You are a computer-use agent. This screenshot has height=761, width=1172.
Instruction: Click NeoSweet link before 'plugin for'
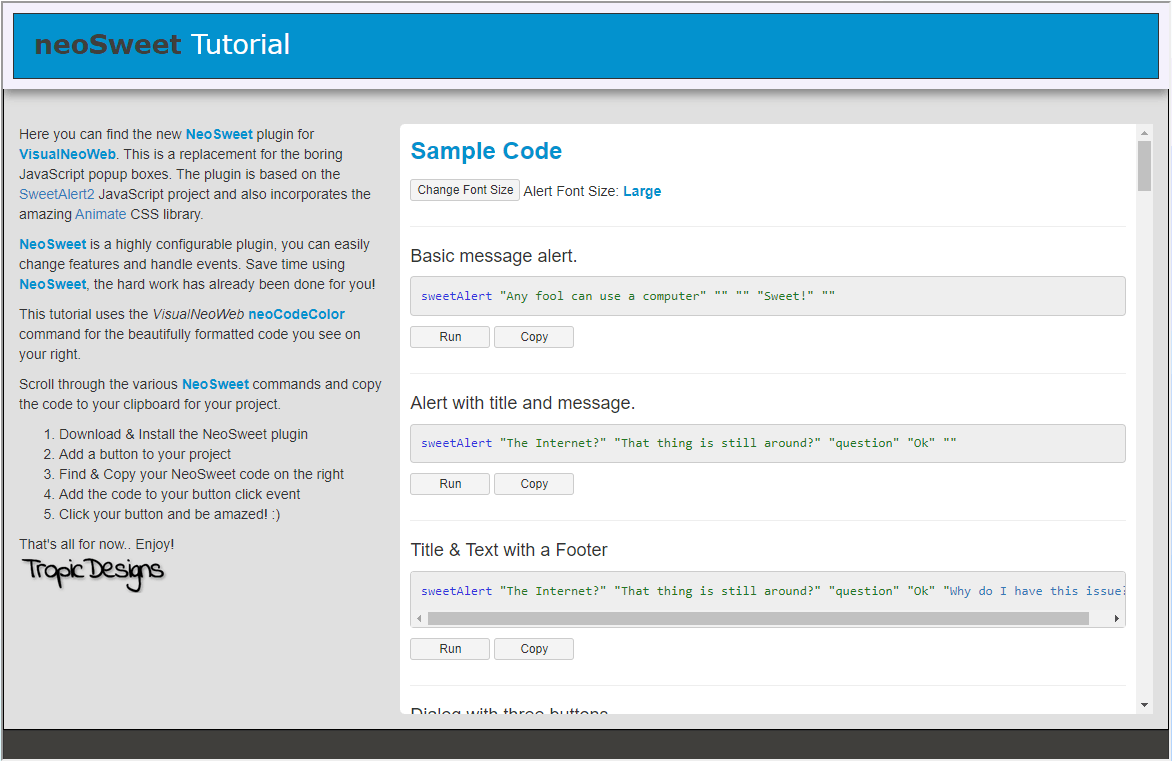(219, 135)
